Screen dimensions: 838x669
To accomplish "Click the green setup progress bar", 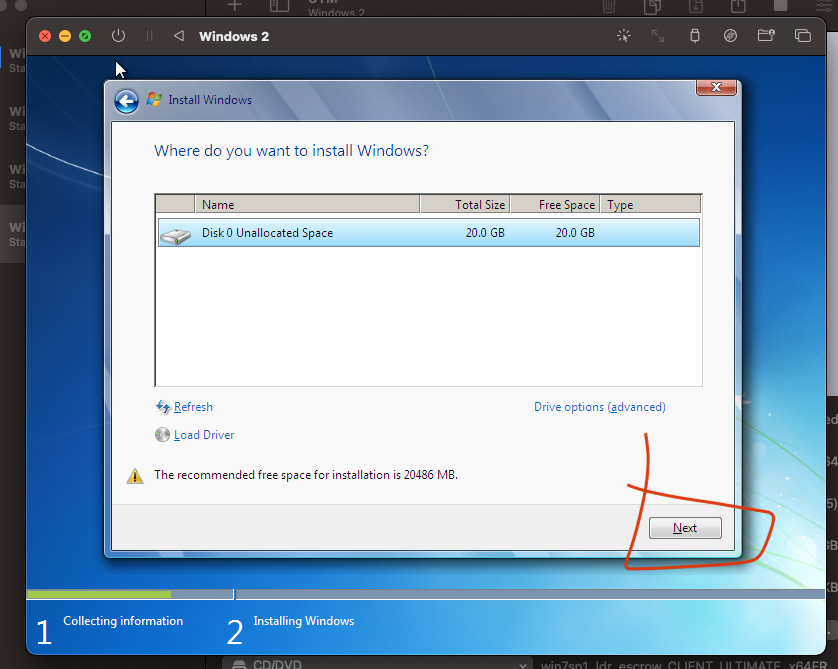I will 99,594.
